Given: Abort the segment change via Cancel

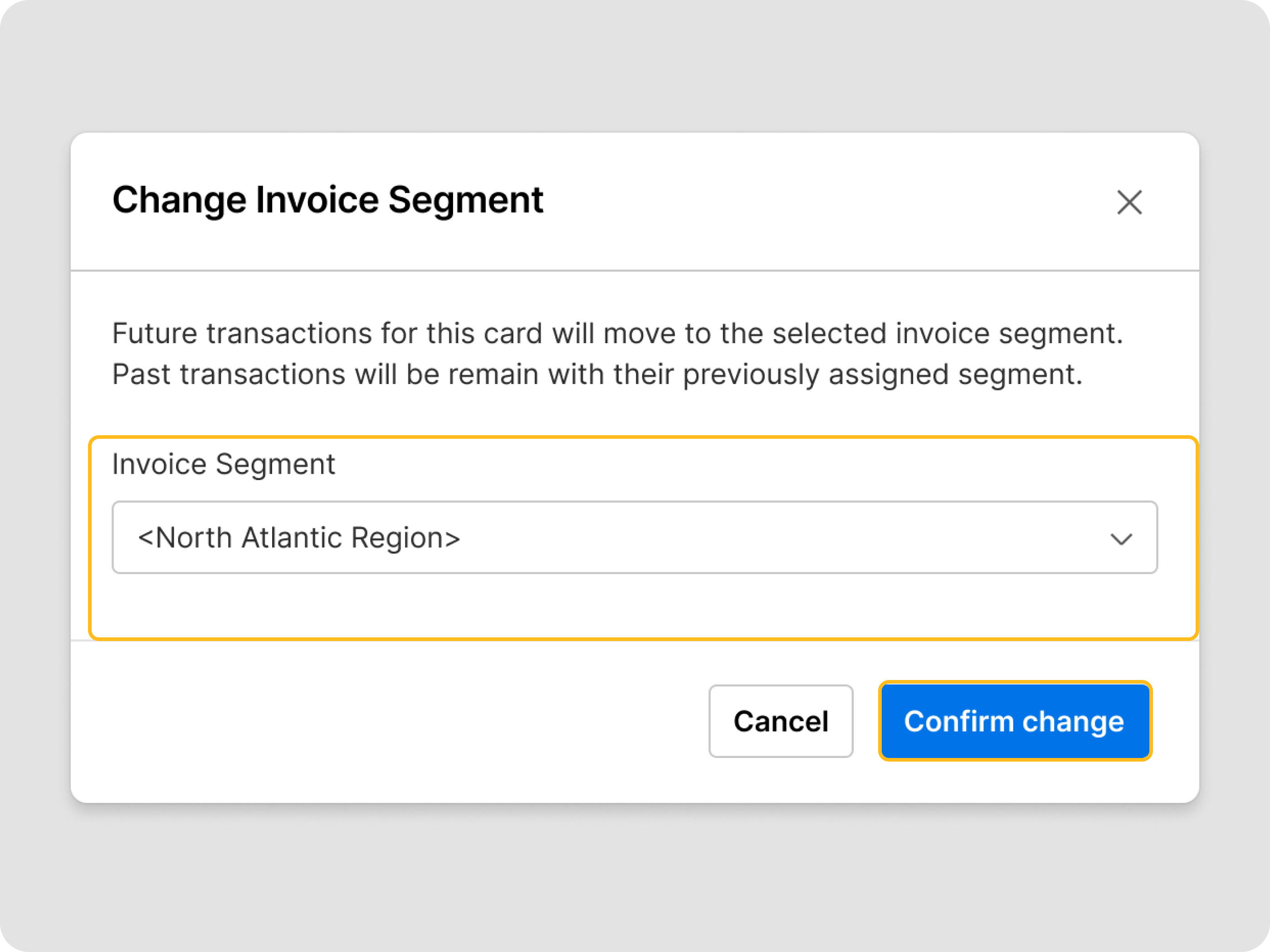Looking at the screenshot, I should point(780,721).
